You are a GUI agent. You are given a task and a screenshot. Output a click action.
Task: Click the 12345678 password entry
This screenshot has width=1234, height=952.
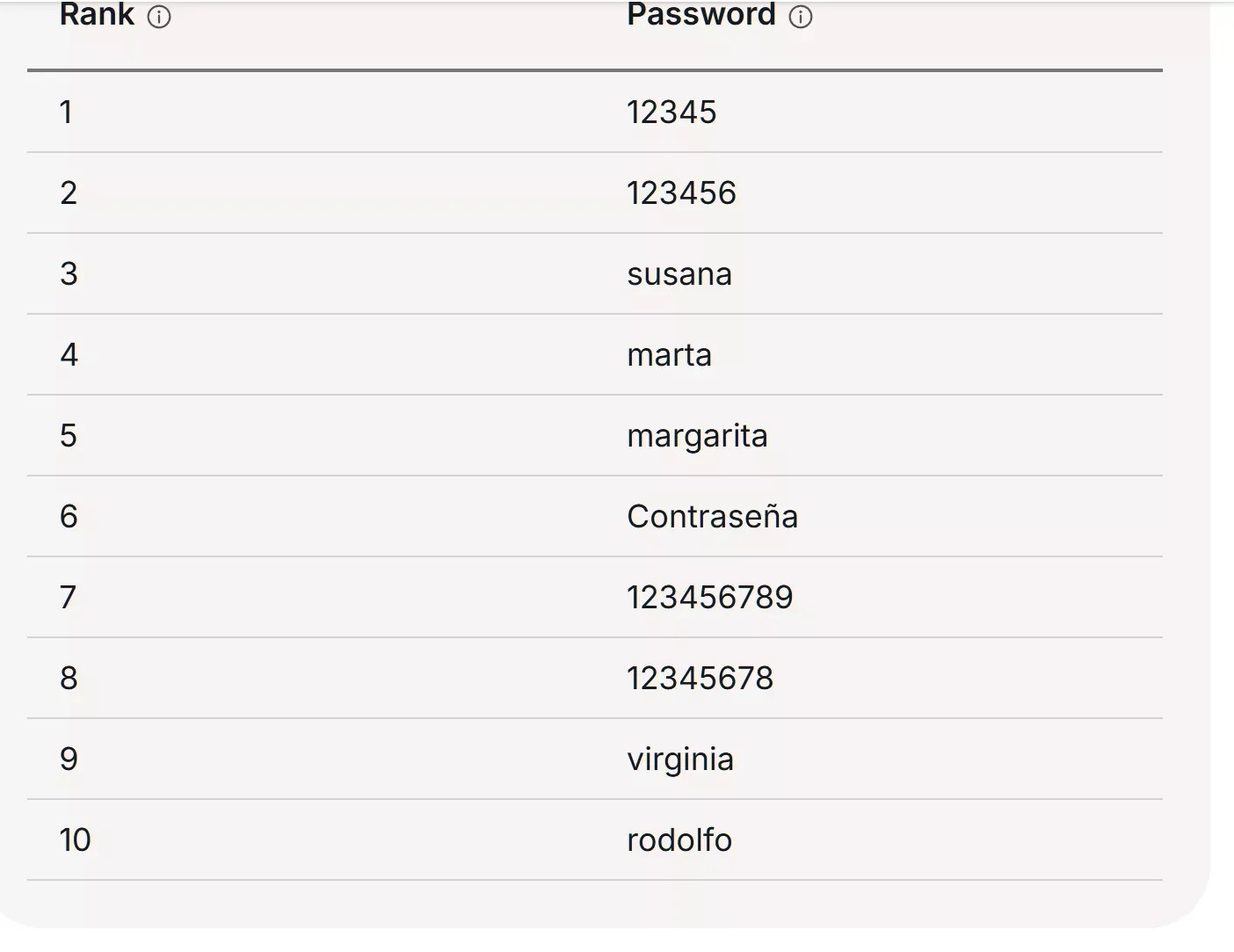700,679
